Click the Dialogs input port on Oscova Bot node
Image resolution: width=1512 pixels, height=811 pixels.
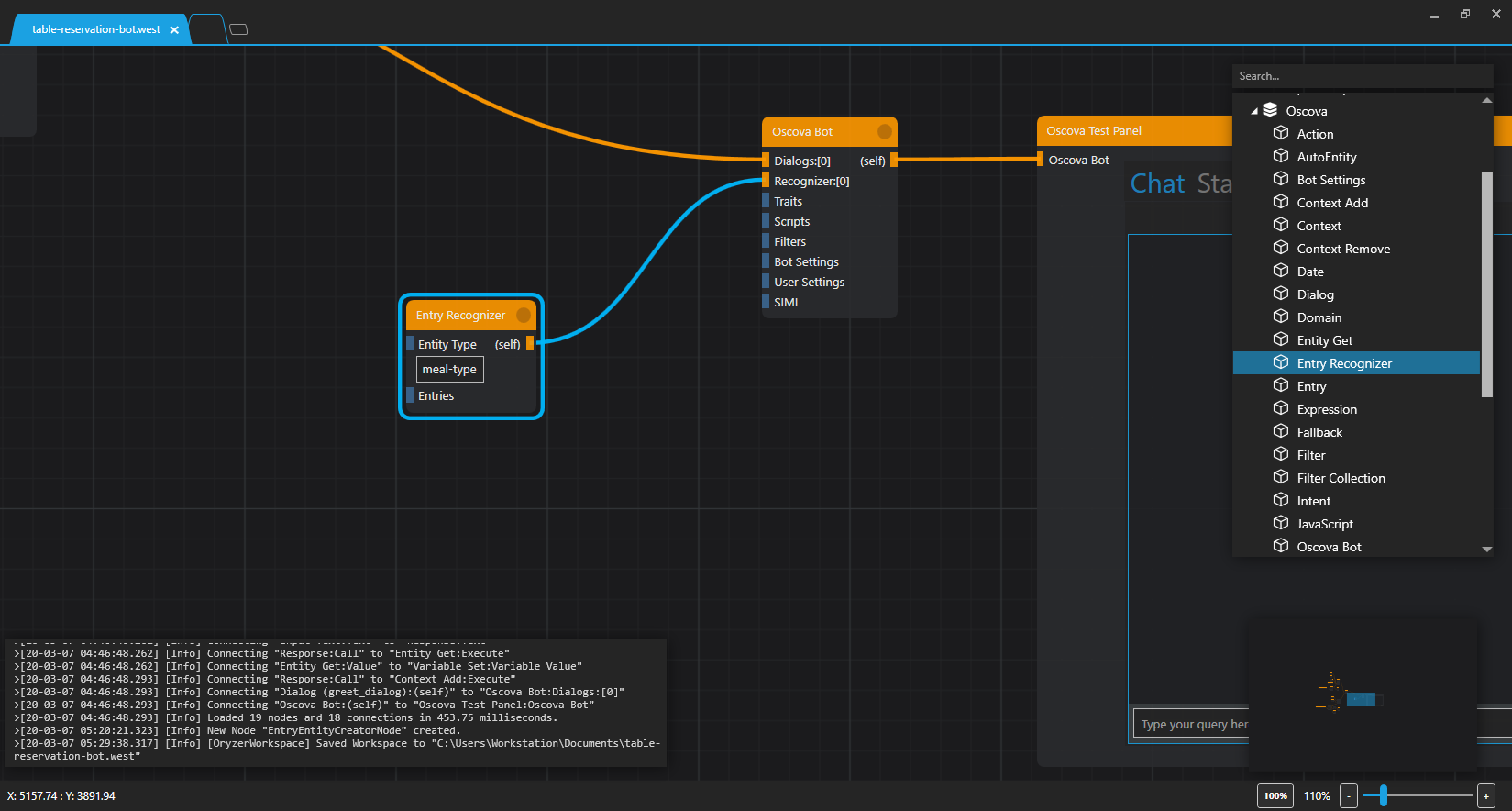tap(766, 161)
